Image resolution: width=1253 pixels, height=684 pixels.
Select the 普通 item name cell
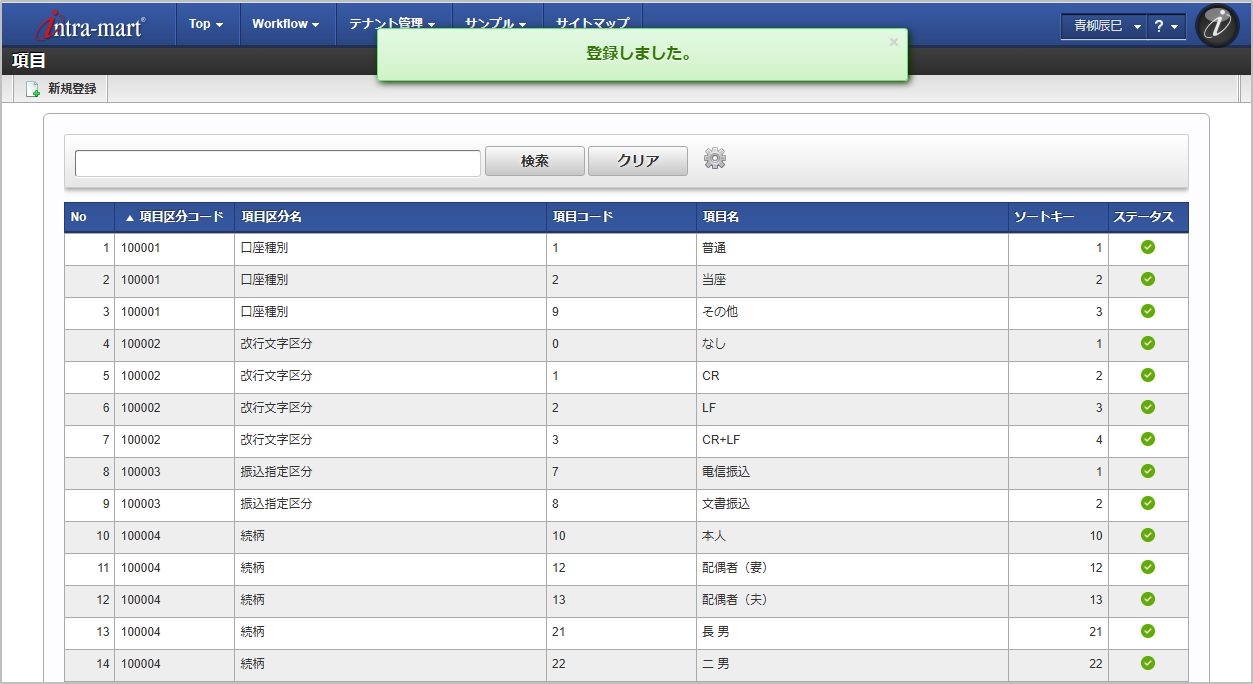(853, 247)
